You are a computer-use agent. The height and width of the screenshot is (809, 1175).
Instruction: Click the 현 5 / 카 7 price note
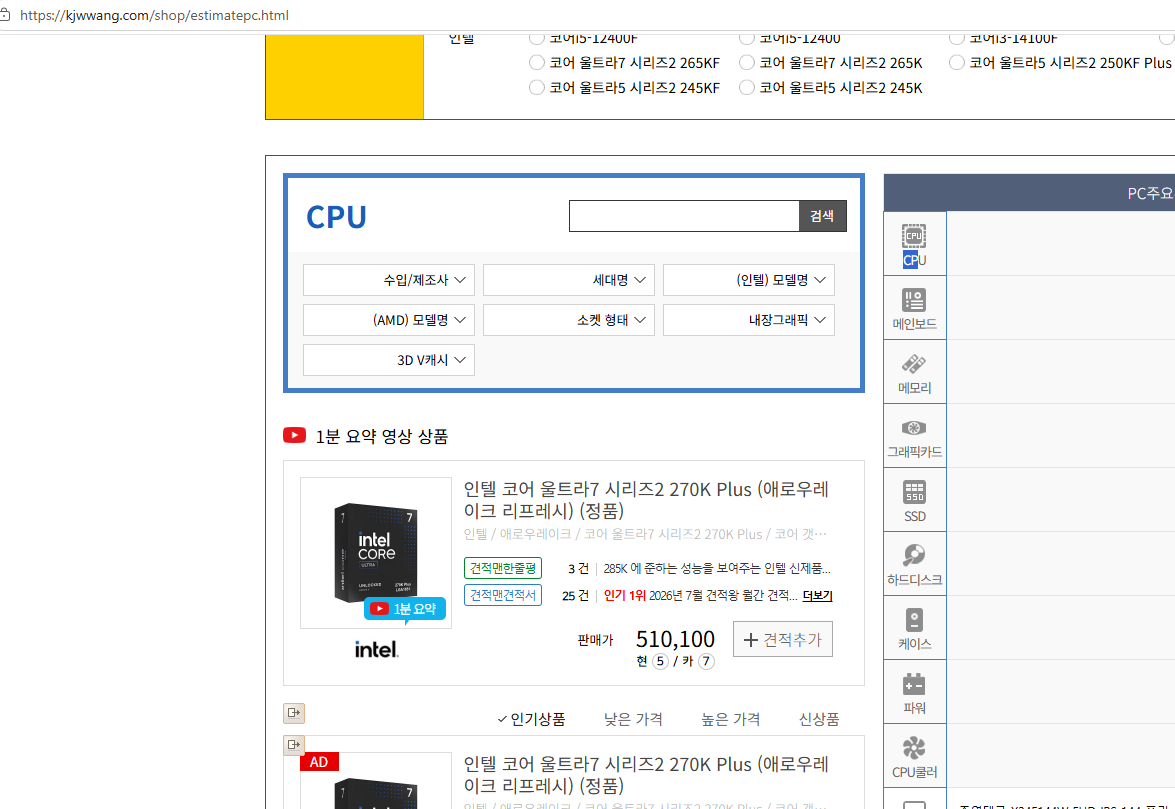click(x=675, y=661)
